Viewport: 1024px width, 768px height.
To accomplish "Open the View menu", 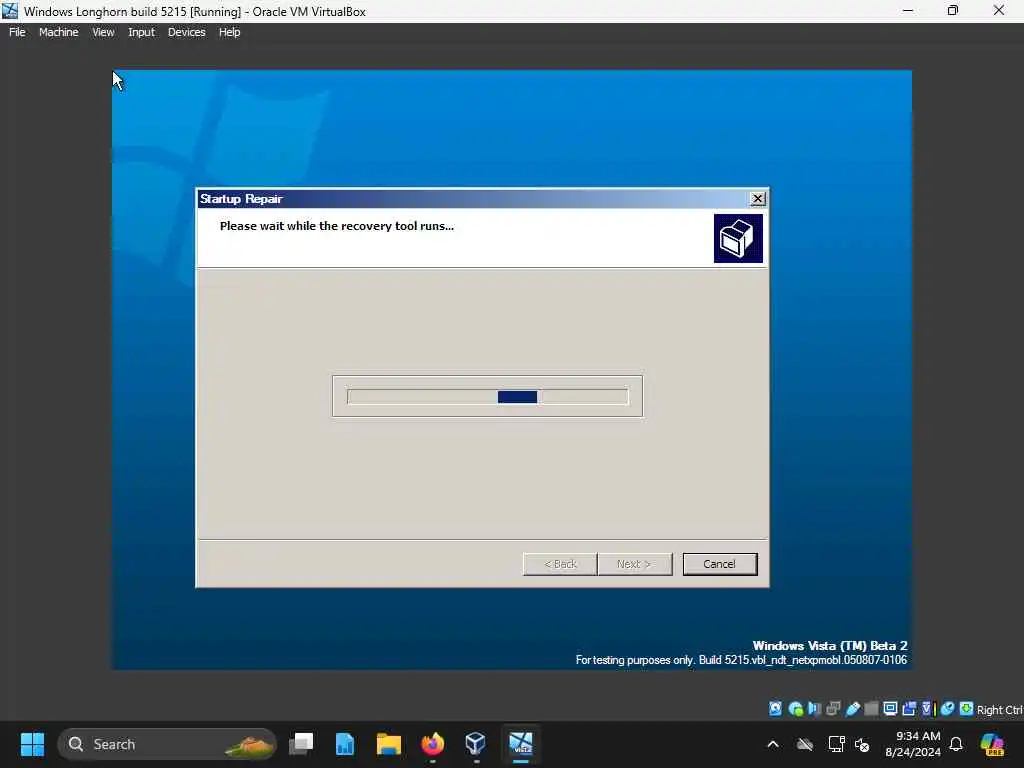I will [x=103, y=32].
